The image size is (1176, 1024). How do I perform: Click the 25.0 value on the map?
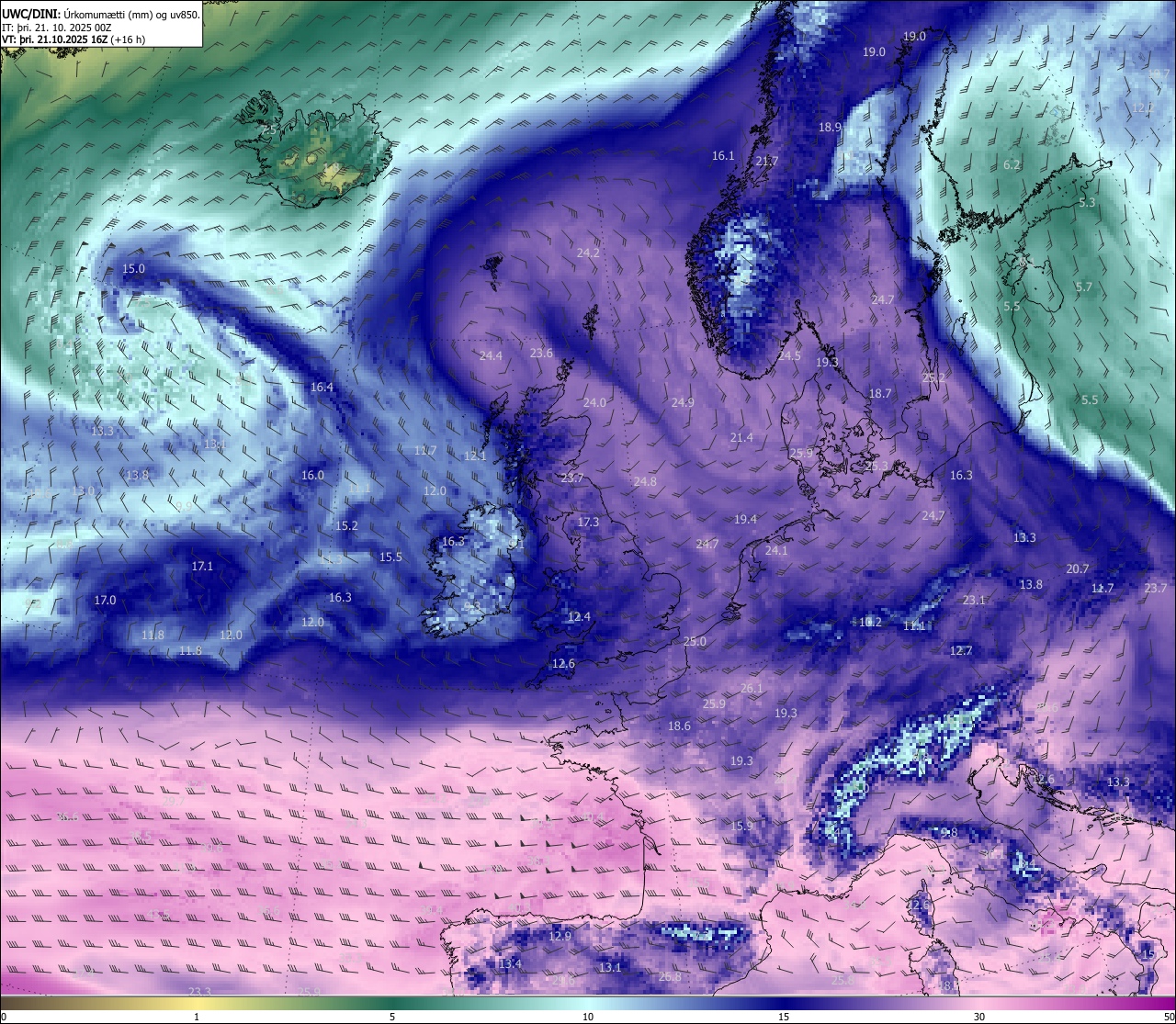tap(695, 642)
